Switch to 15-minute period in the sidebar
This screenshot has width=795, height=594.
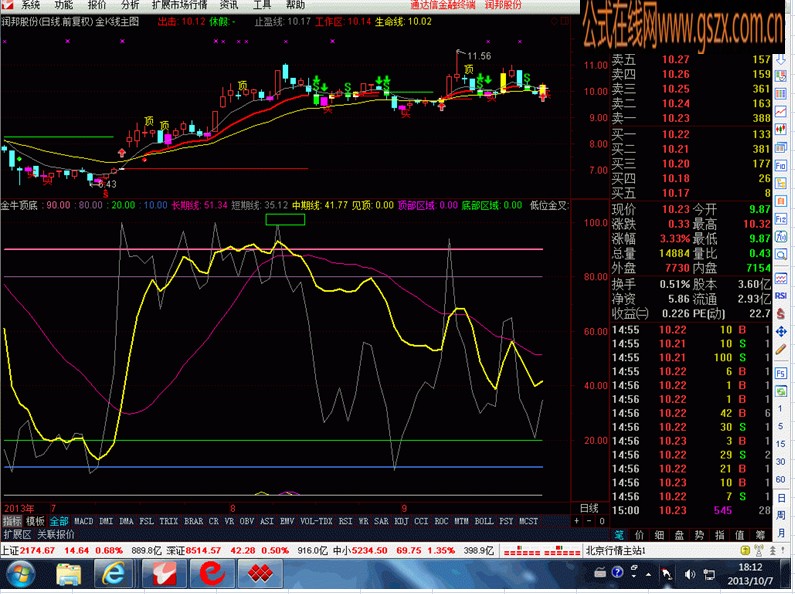click(781, 444)
